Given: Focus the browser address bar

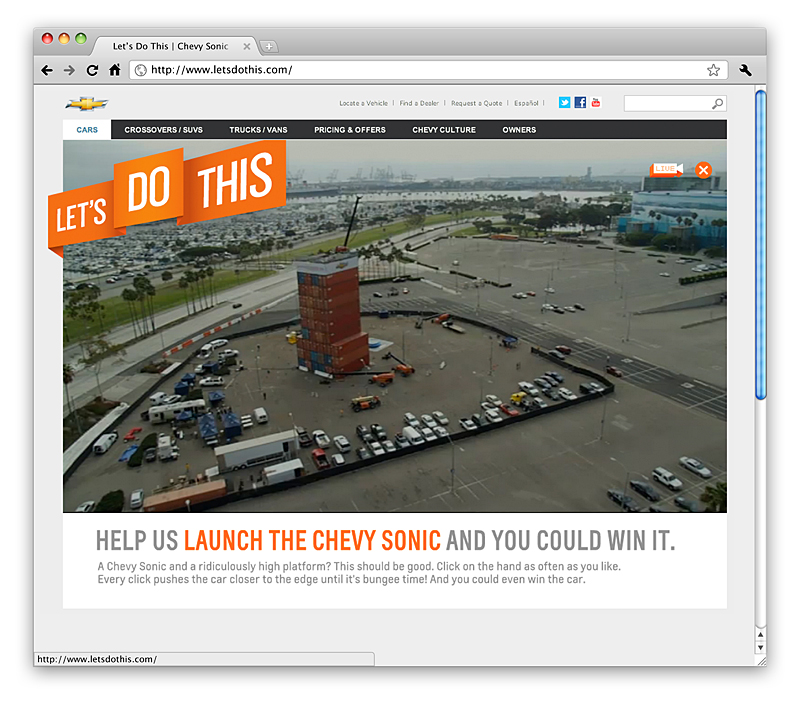Looking at the screenshot, I should tap(429, 70).
